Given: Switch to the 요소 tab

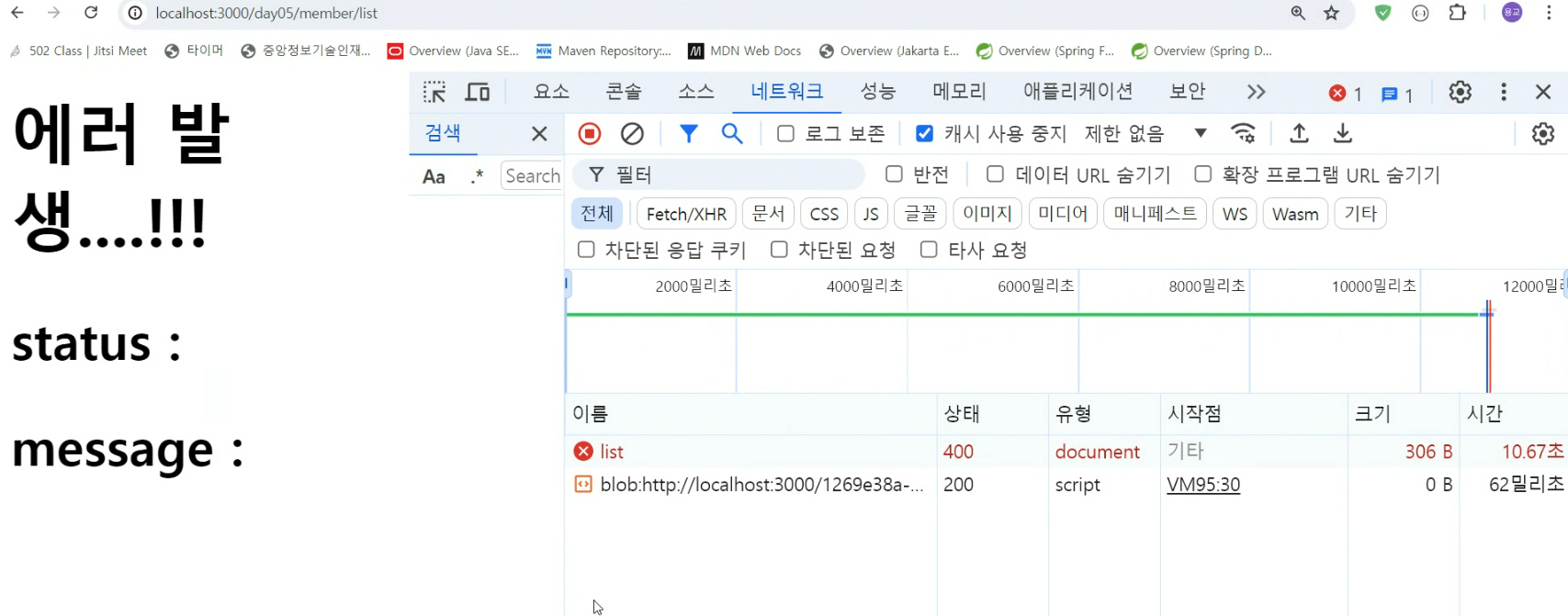Looking at the screenshot, I should (551, 91).
